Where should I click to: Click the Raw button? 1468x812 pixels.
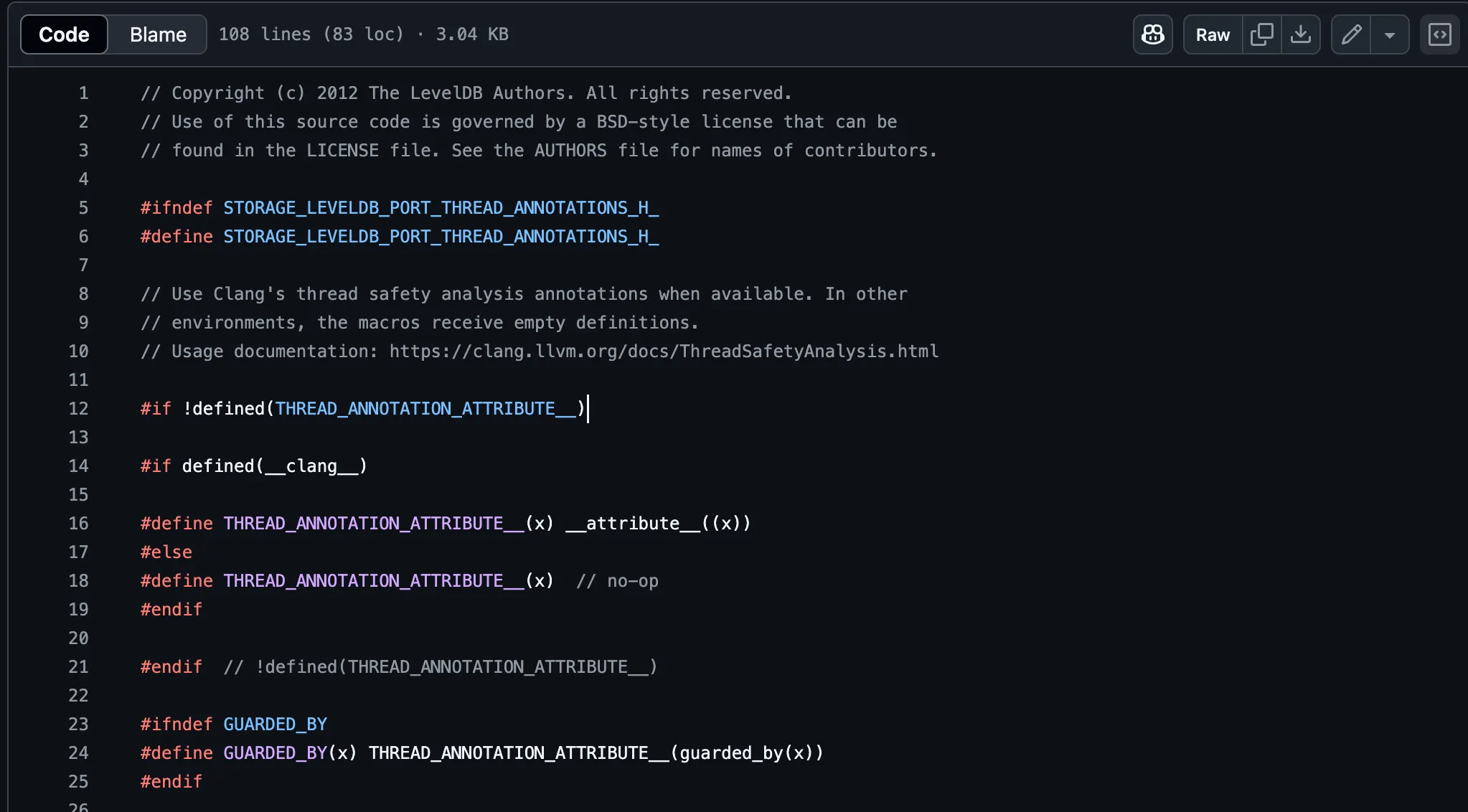coord(1213,34)
